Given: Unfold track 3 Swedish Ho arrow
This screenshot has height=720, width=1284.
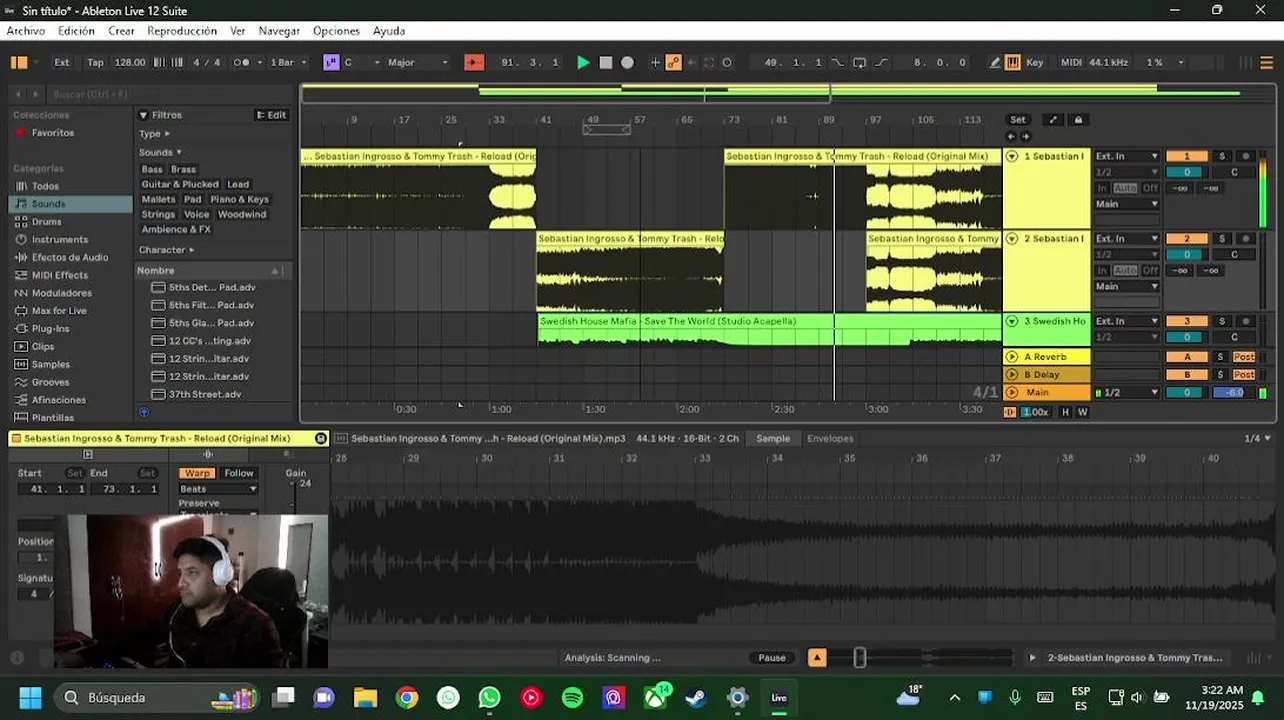Looking at the screenshot, I should (x=1012, y=322).
